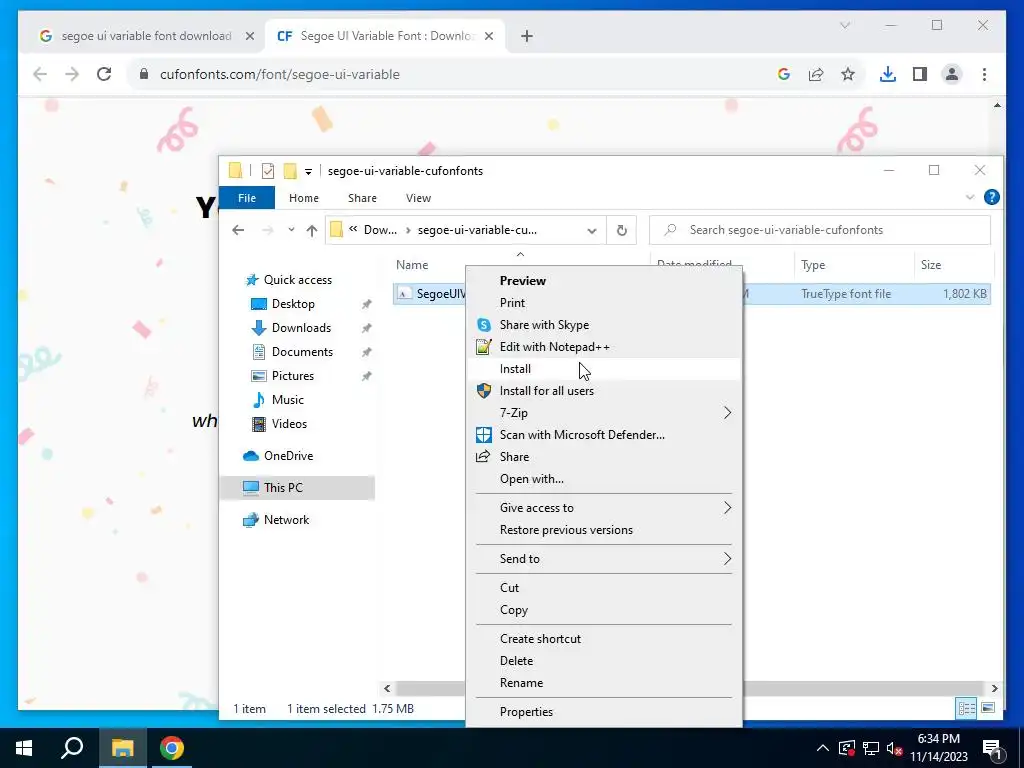This screenshot has height=768, width=1024.
Task: Click Chrome's forward navigation arrow
Action: (x=72, y=74)
